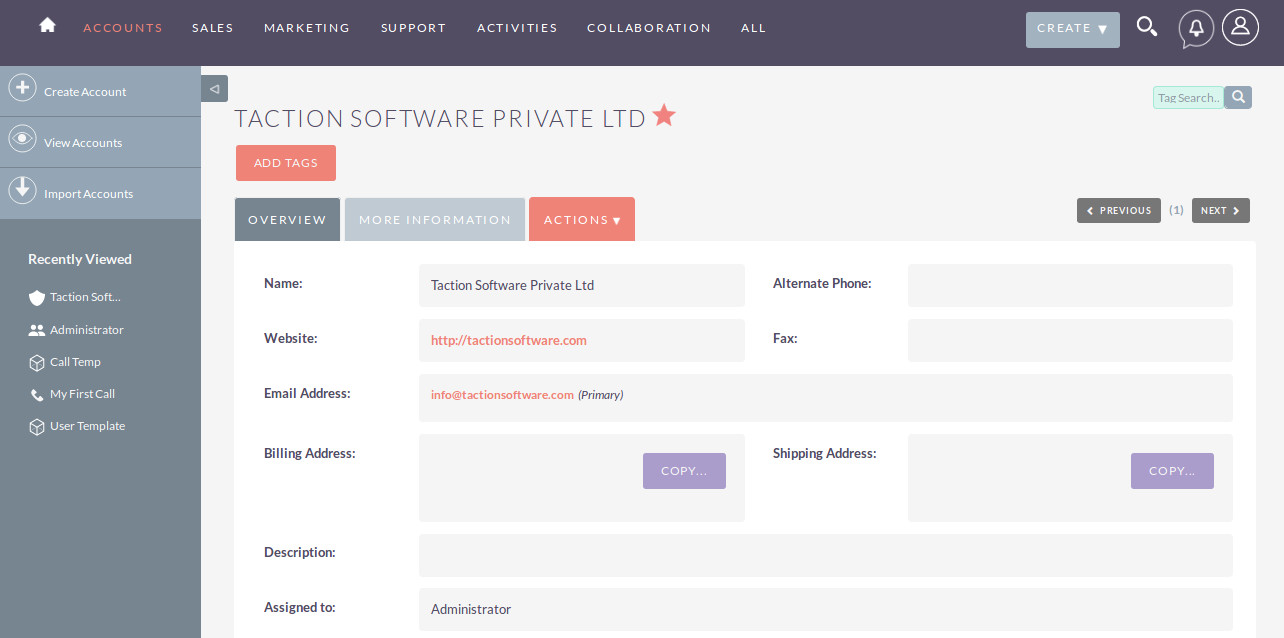Click the Assigned to value Administrator

471,609
